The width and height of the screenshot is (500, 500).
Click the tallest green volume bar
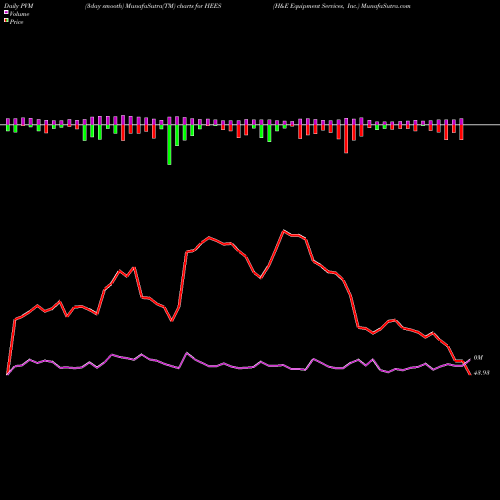click(169, 145)
